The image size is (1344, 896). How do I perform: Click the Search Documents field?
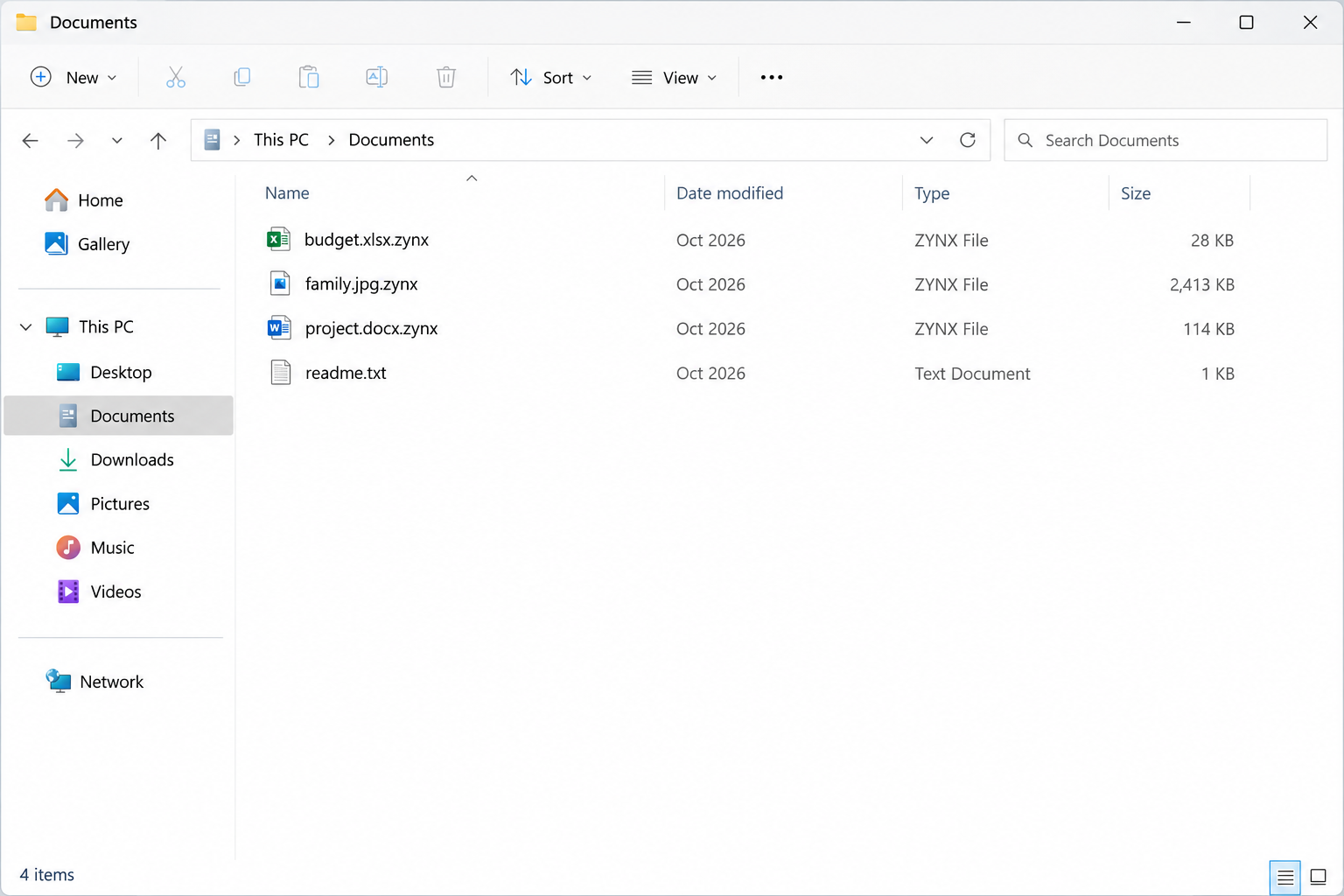click(1165, 140)
